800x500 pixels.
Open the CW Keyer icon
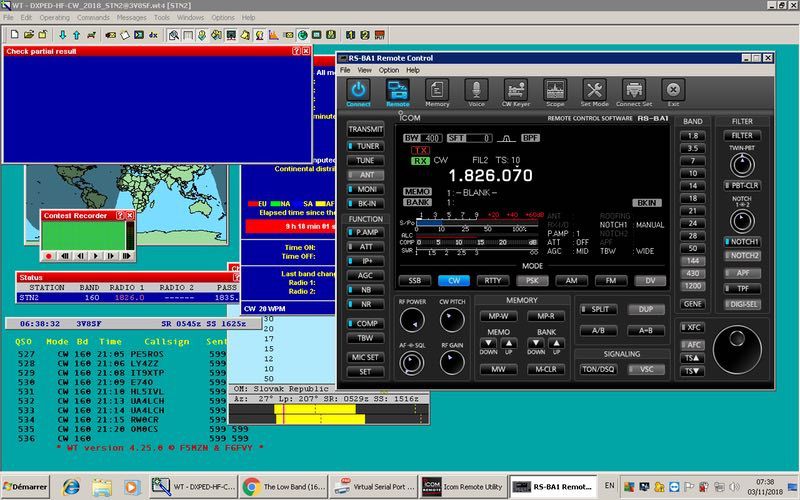point(515,90)
